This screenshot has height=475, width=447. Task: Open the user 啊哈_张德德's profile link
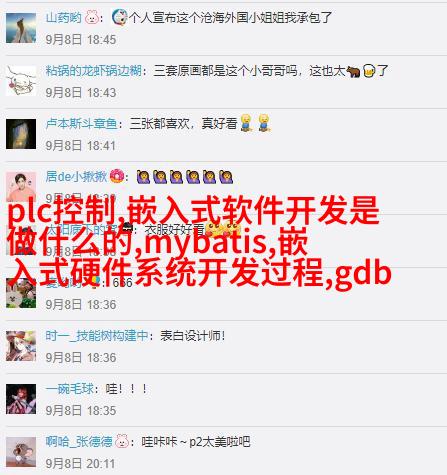point(79,442)
